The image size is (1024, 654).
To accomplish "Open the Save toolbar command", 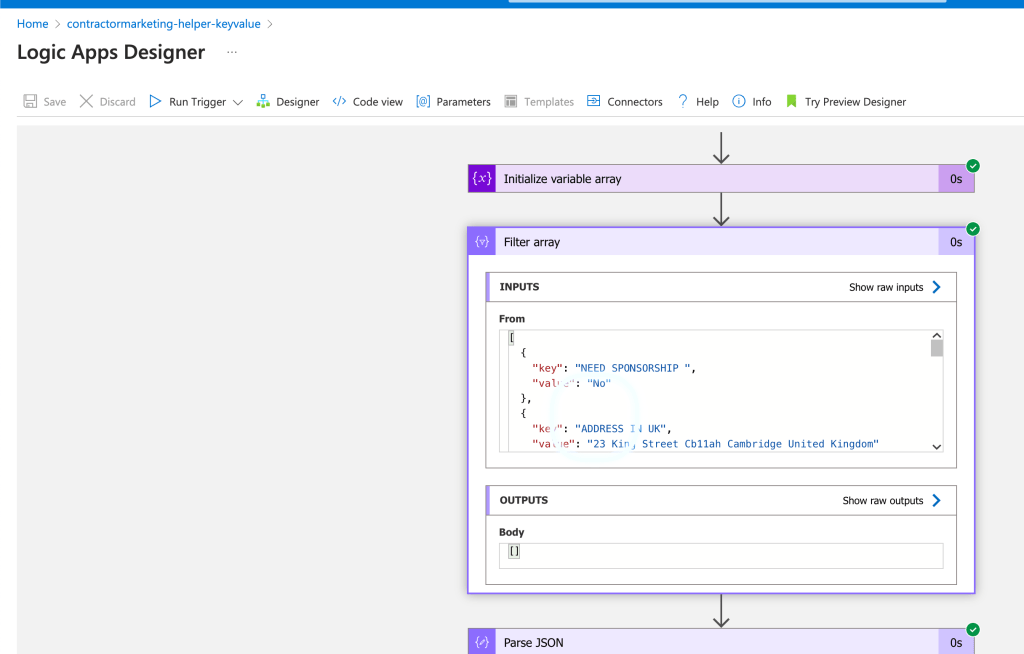I will click(x=44, y=101).
